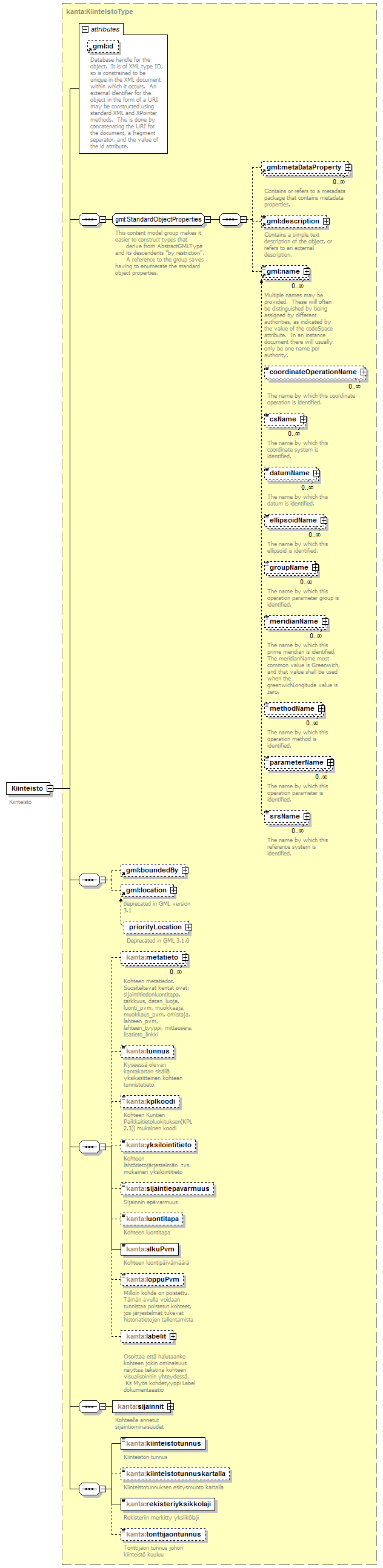Select kanta:luontitapa element
The width and height of the screenshot is (383, 1568).
152,1219
